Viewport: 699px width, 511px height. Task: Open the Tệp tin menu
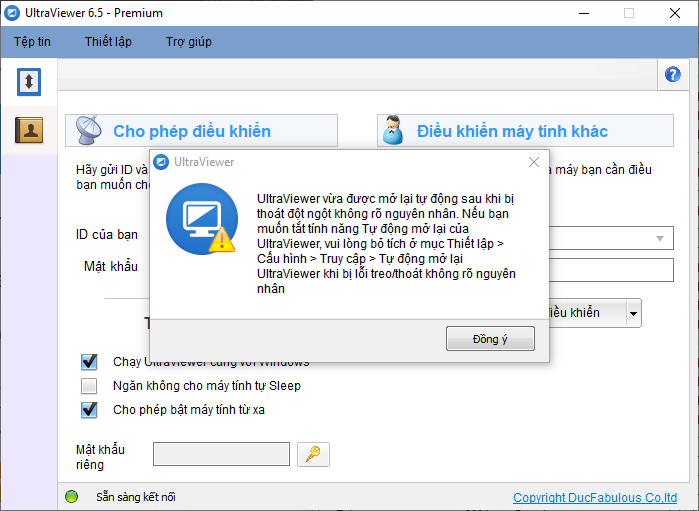click(32, 41)
